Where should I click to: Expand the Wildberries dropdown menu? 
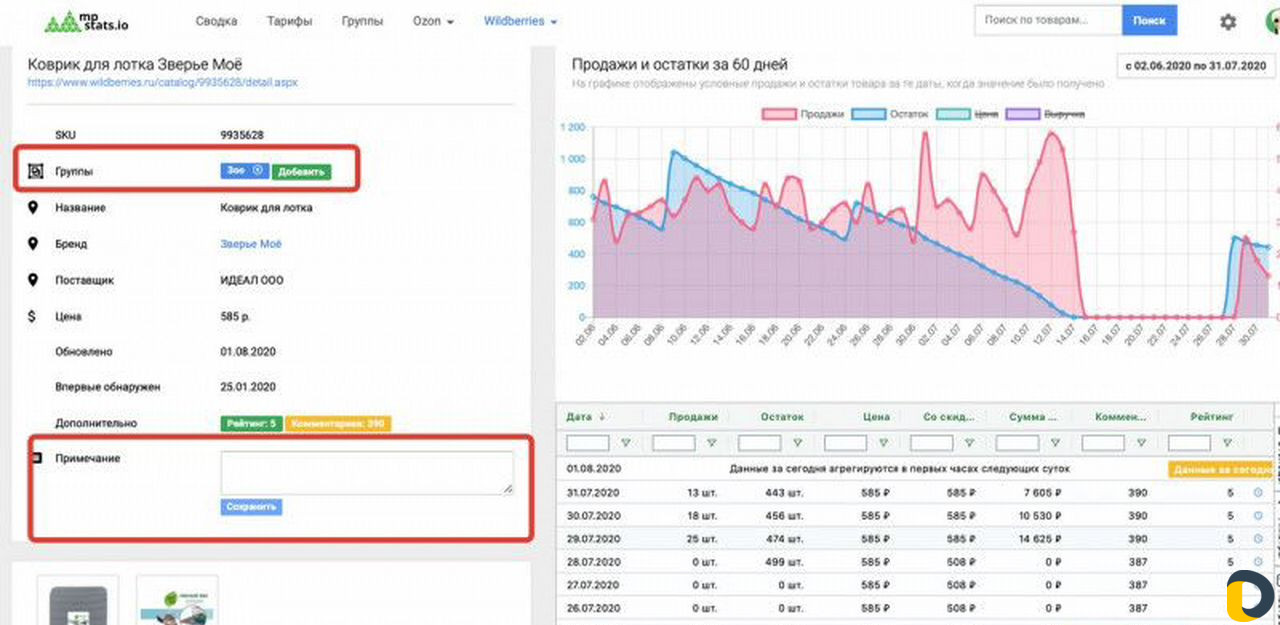point(520,21)
